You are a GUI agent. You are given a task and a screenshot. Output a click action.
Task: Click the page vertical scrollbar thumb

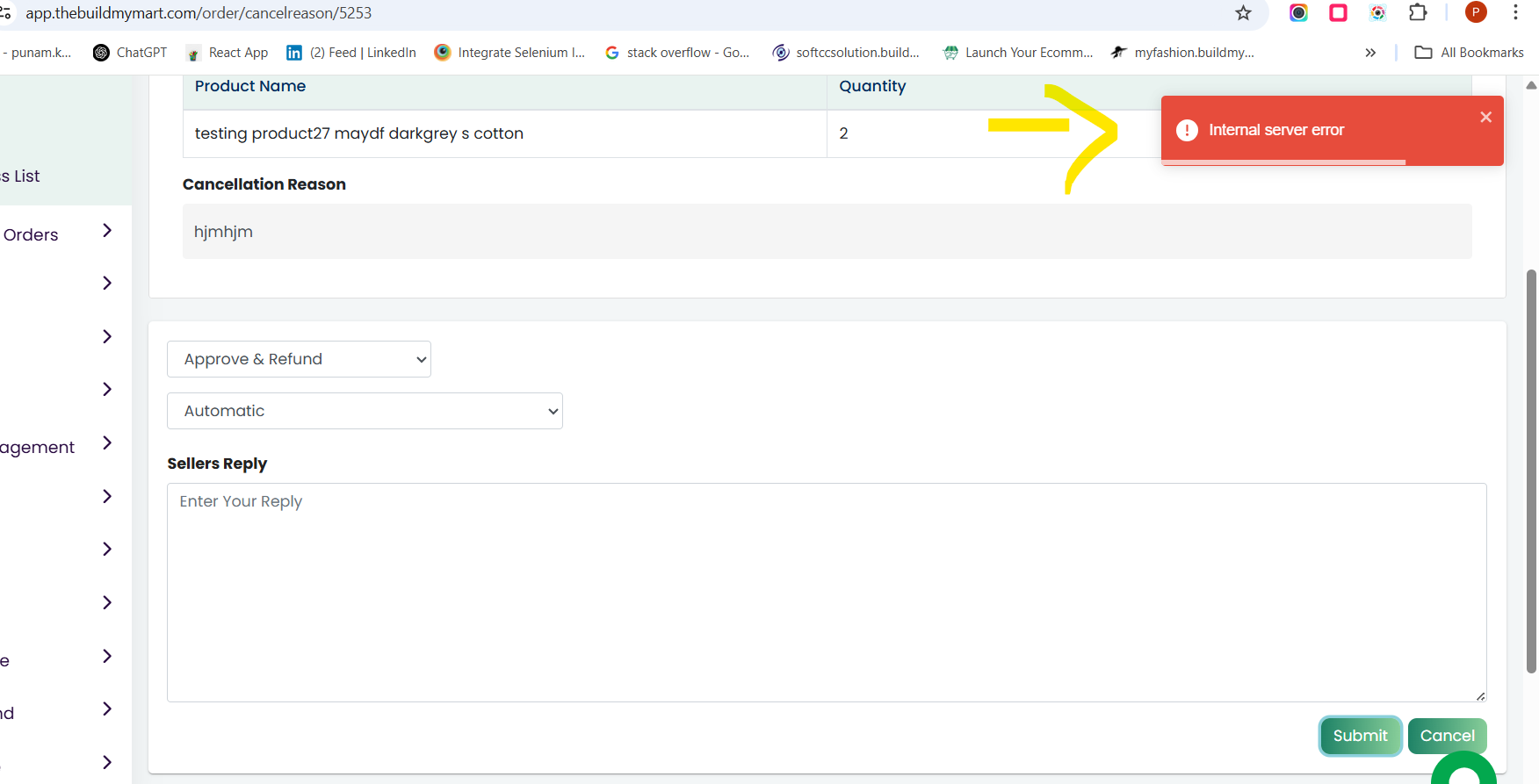pyautogui.click(x=1531, y=471)
